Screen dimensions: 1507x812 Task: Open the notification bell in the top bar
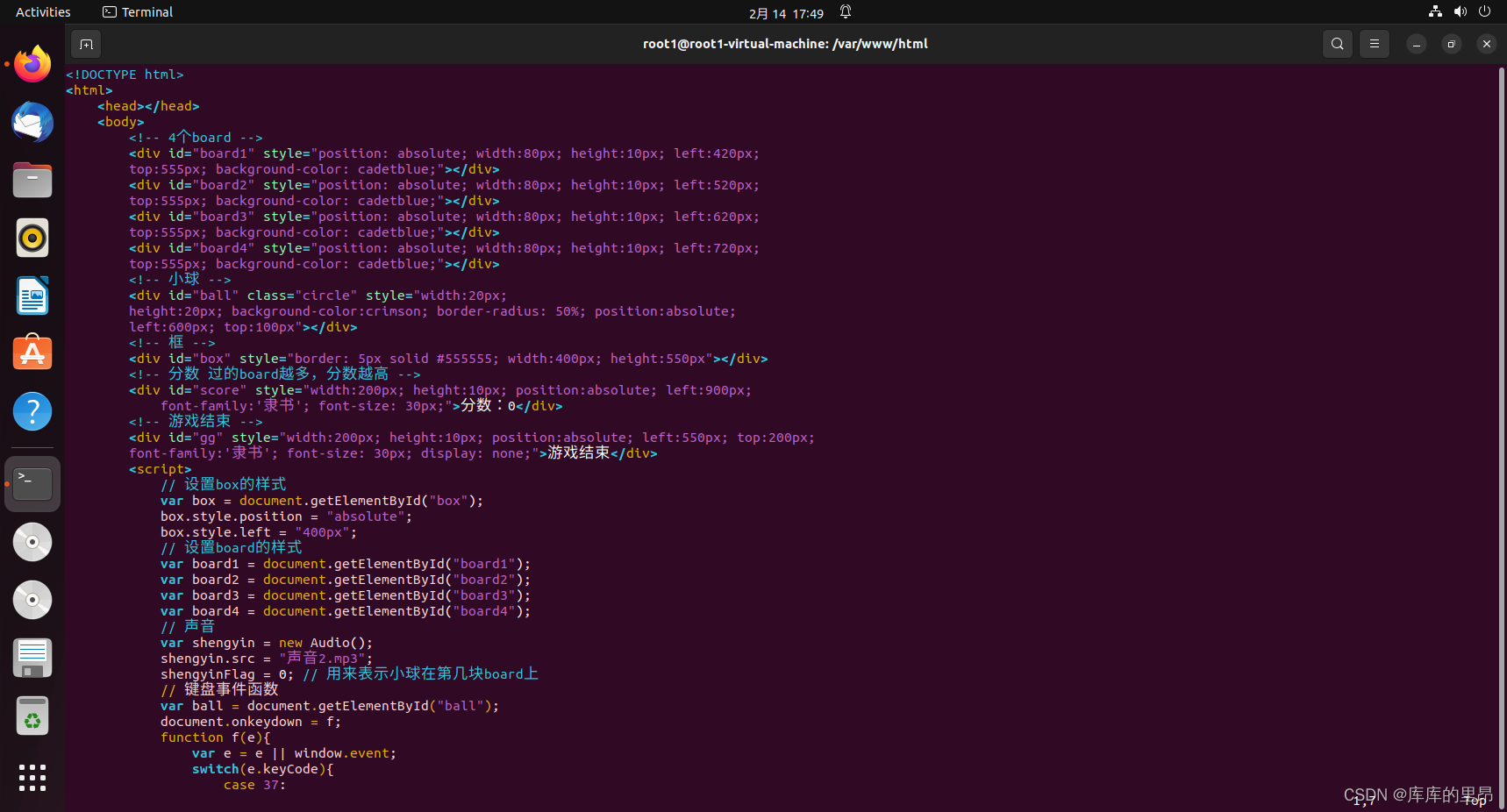coord(846,12)
